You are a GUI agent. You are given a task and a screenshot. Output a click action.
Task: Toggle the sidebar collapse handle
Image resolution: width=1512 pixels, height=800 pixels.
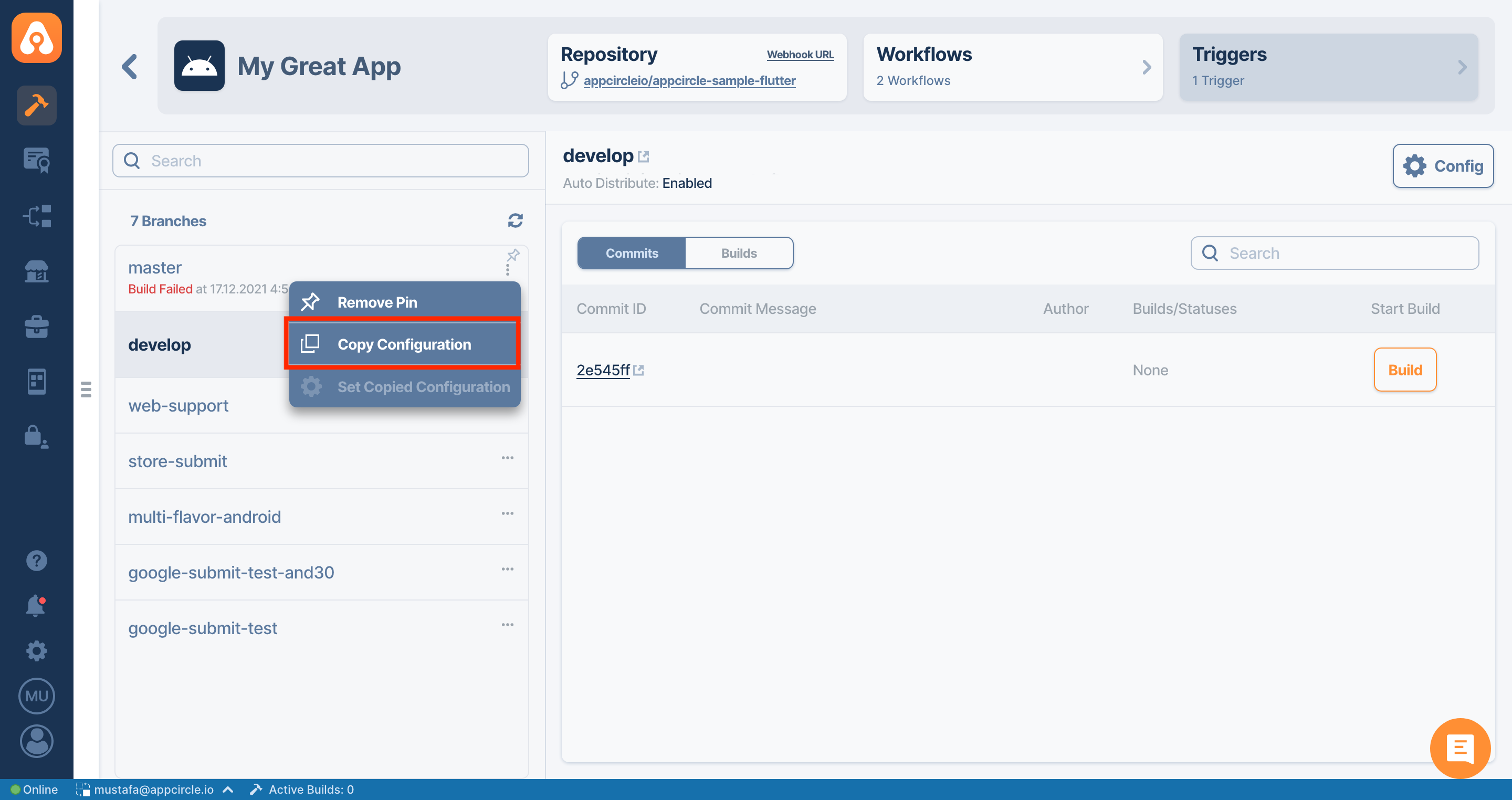click(x=86, y=389)
